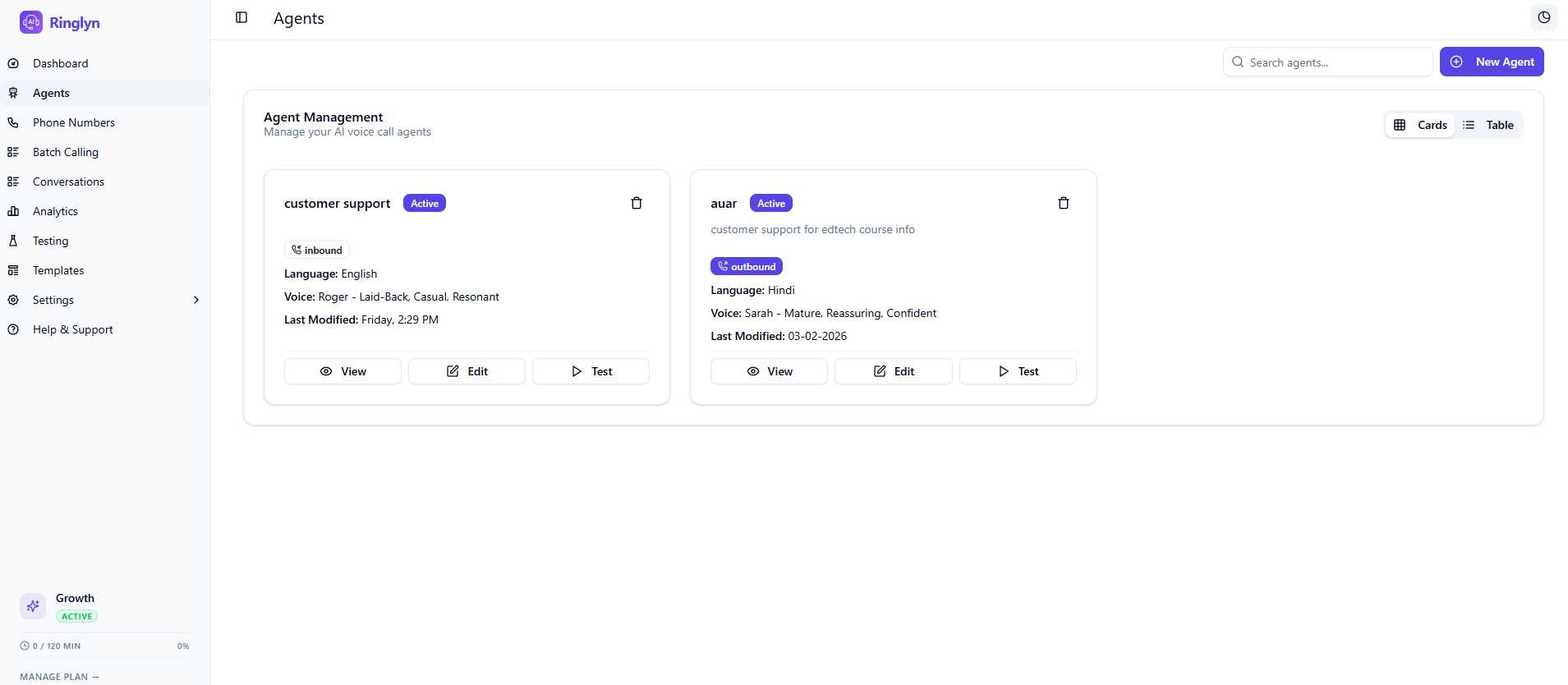Delete the customer support agent
Viewport: 1568px width, 685px height.
point(637,203)
